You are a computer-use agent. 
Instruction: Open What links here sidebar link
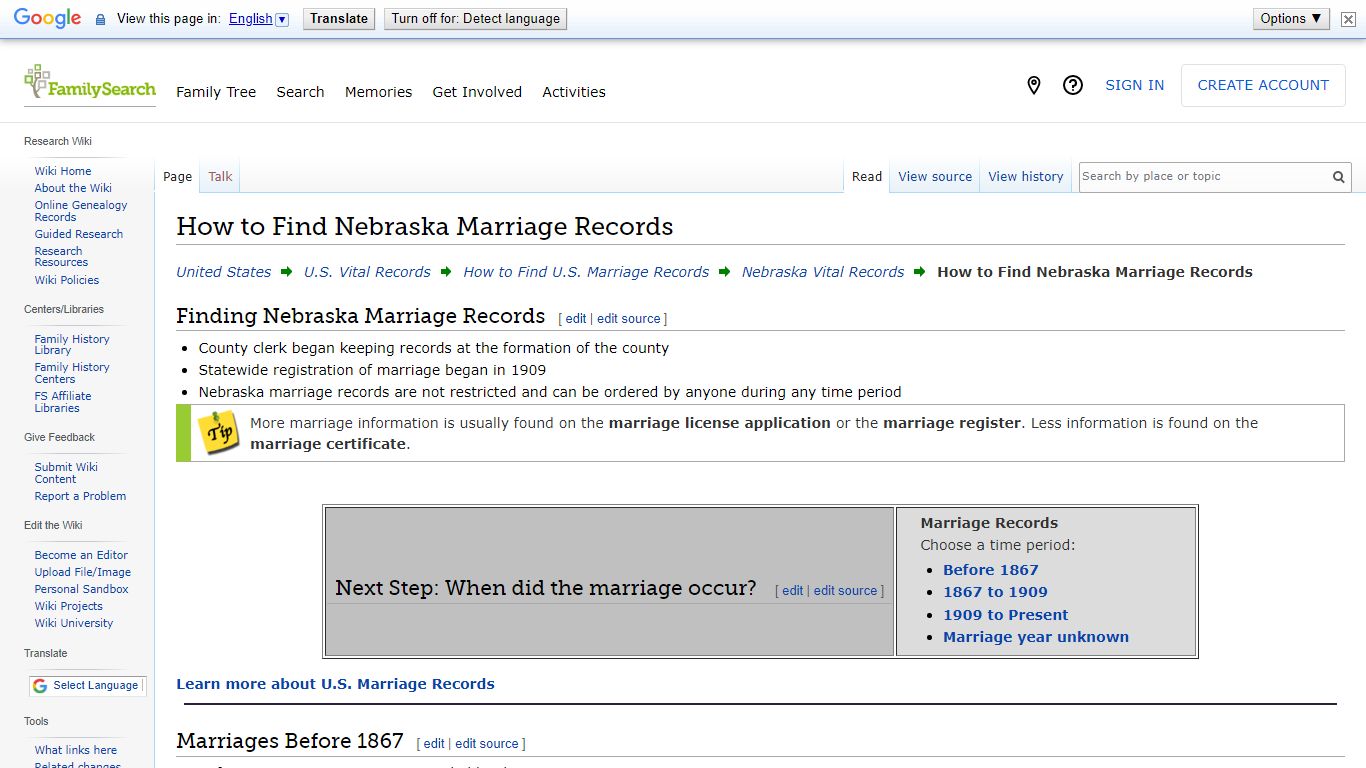(x=76, y=750)
